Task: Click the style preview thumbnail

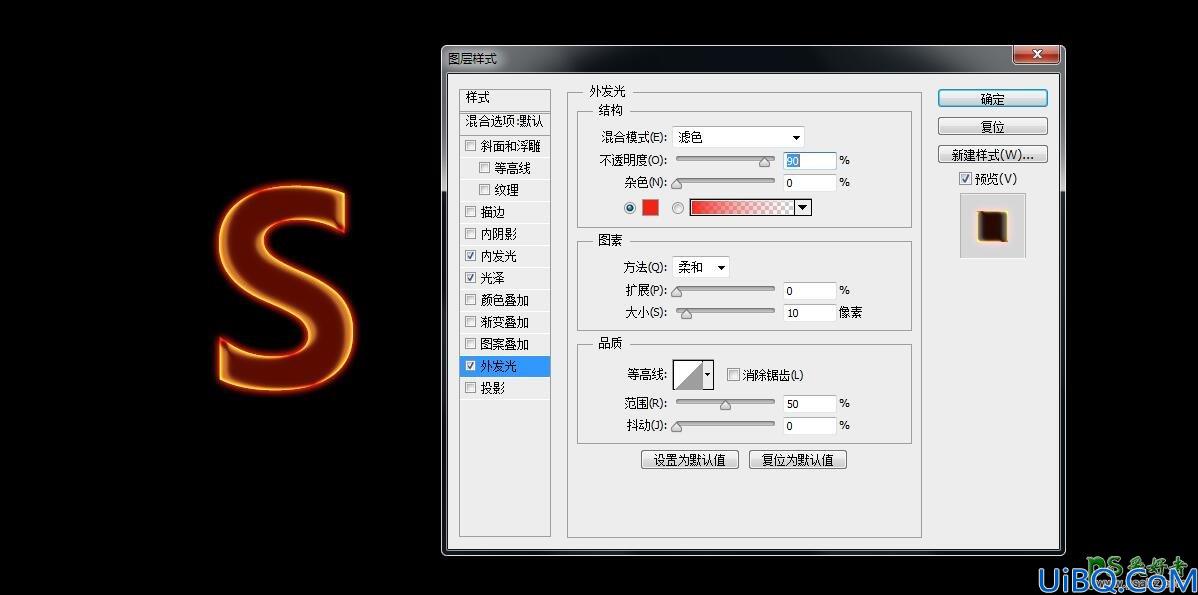Action: [x=992, y=225]
